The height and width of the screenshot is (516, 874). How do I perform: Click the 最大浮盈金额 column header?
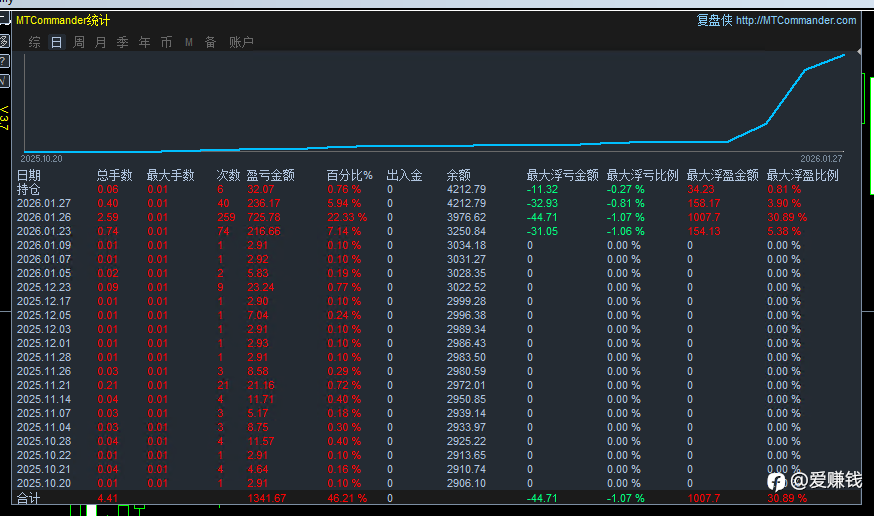[722, 176]
